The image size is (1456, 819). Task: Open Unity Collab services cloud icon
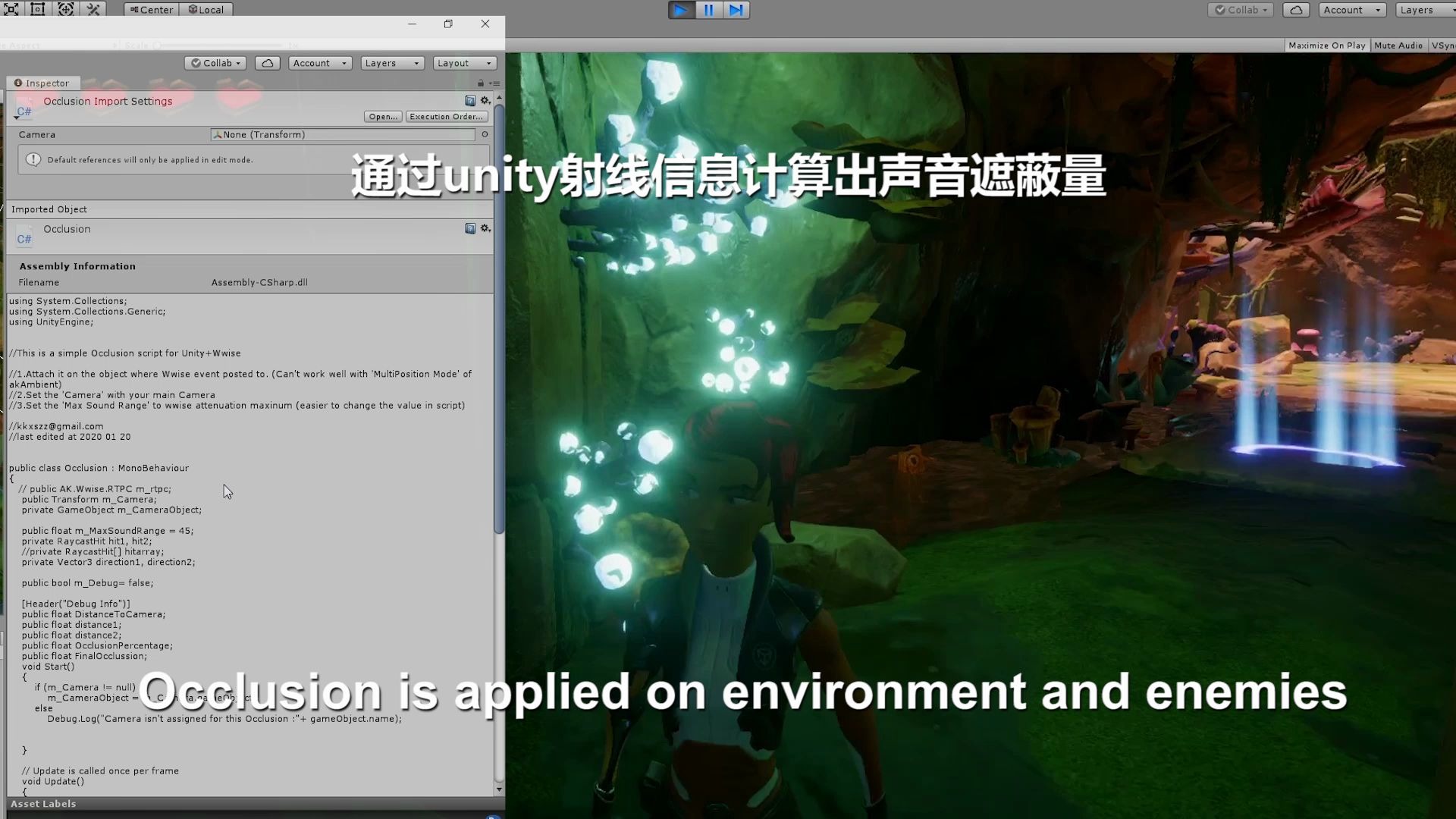(267, 63)
